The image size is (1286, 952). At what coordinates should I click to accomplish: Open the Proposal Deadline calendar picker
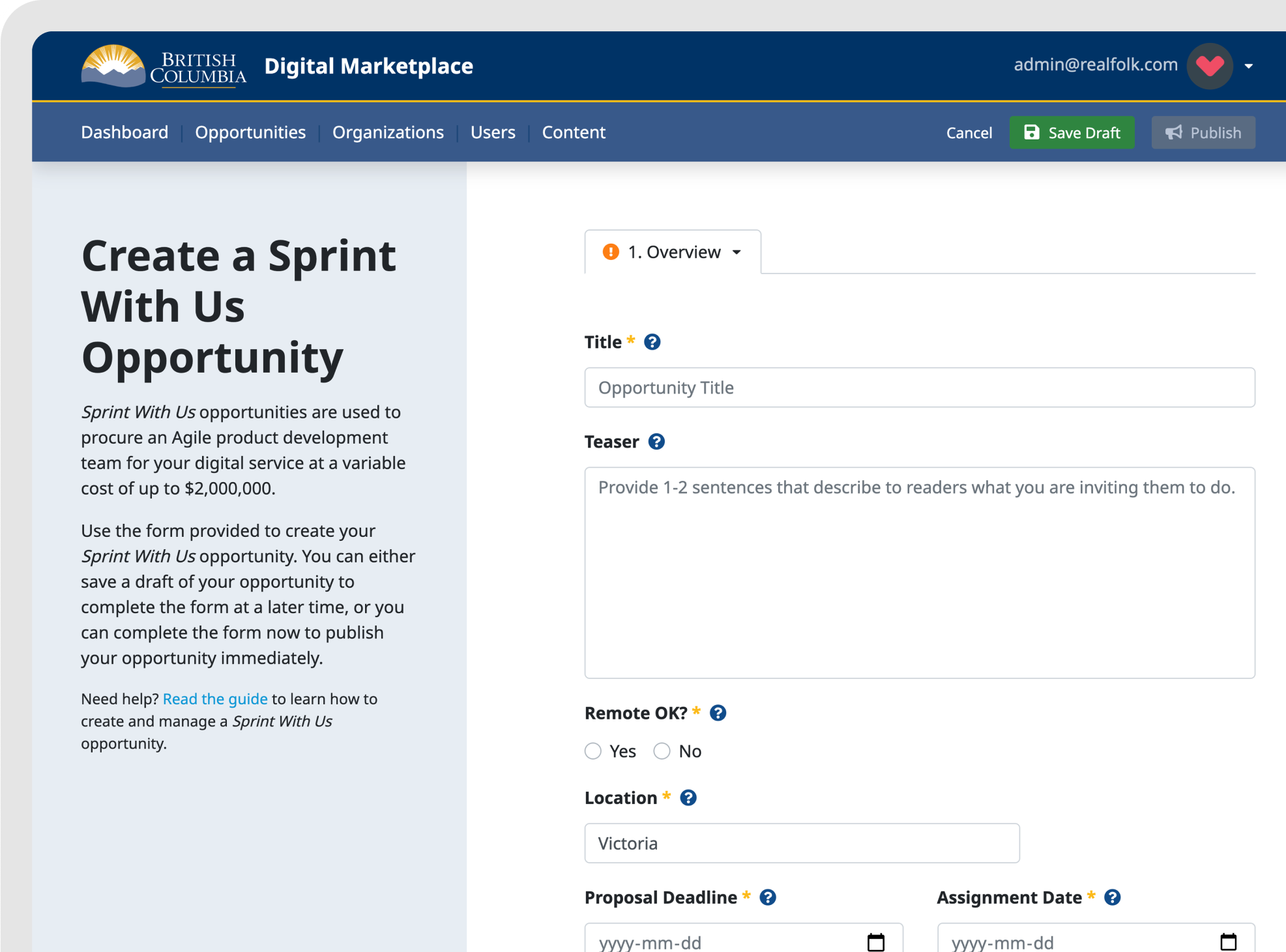tap(877, 941)
